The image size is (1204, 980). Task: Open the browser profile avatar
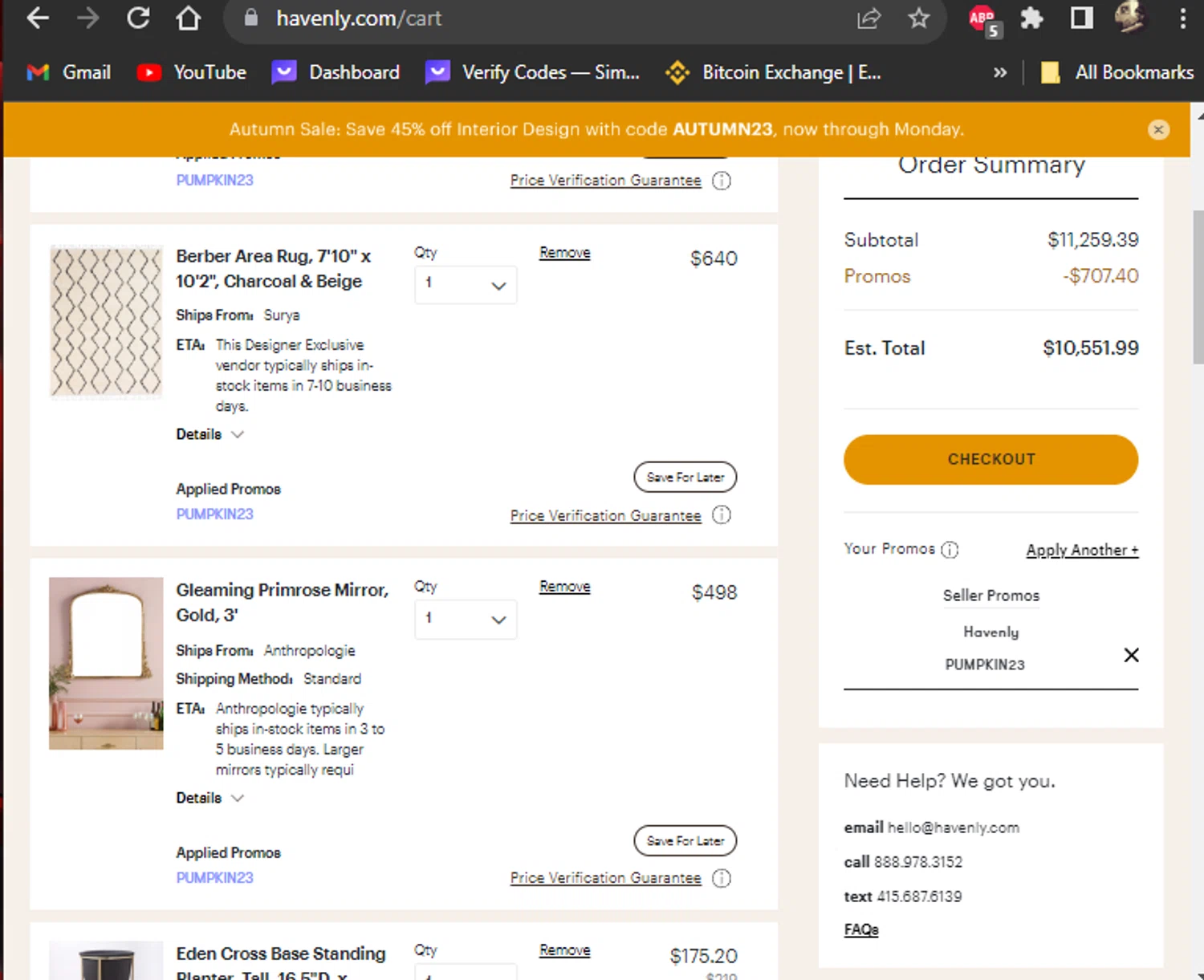pos(1130,17)
